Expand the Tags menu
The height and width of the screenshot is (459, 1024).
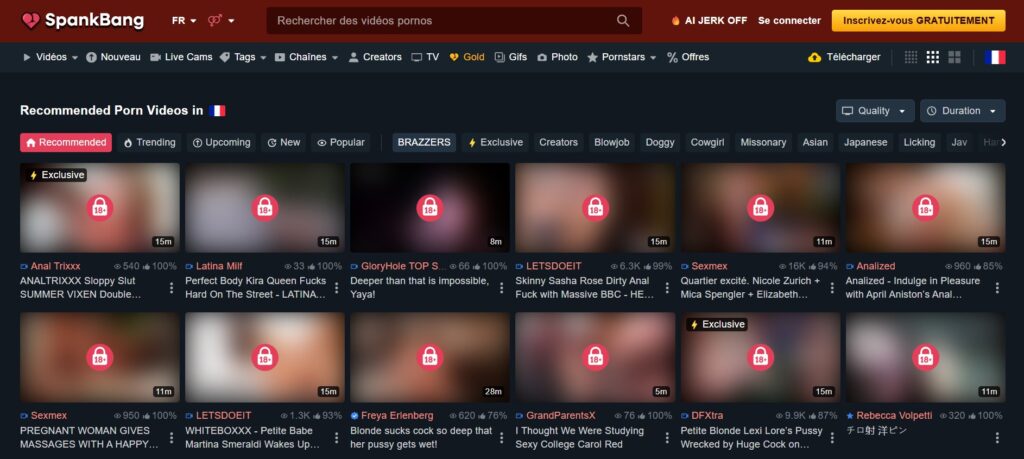coord(243,57)
